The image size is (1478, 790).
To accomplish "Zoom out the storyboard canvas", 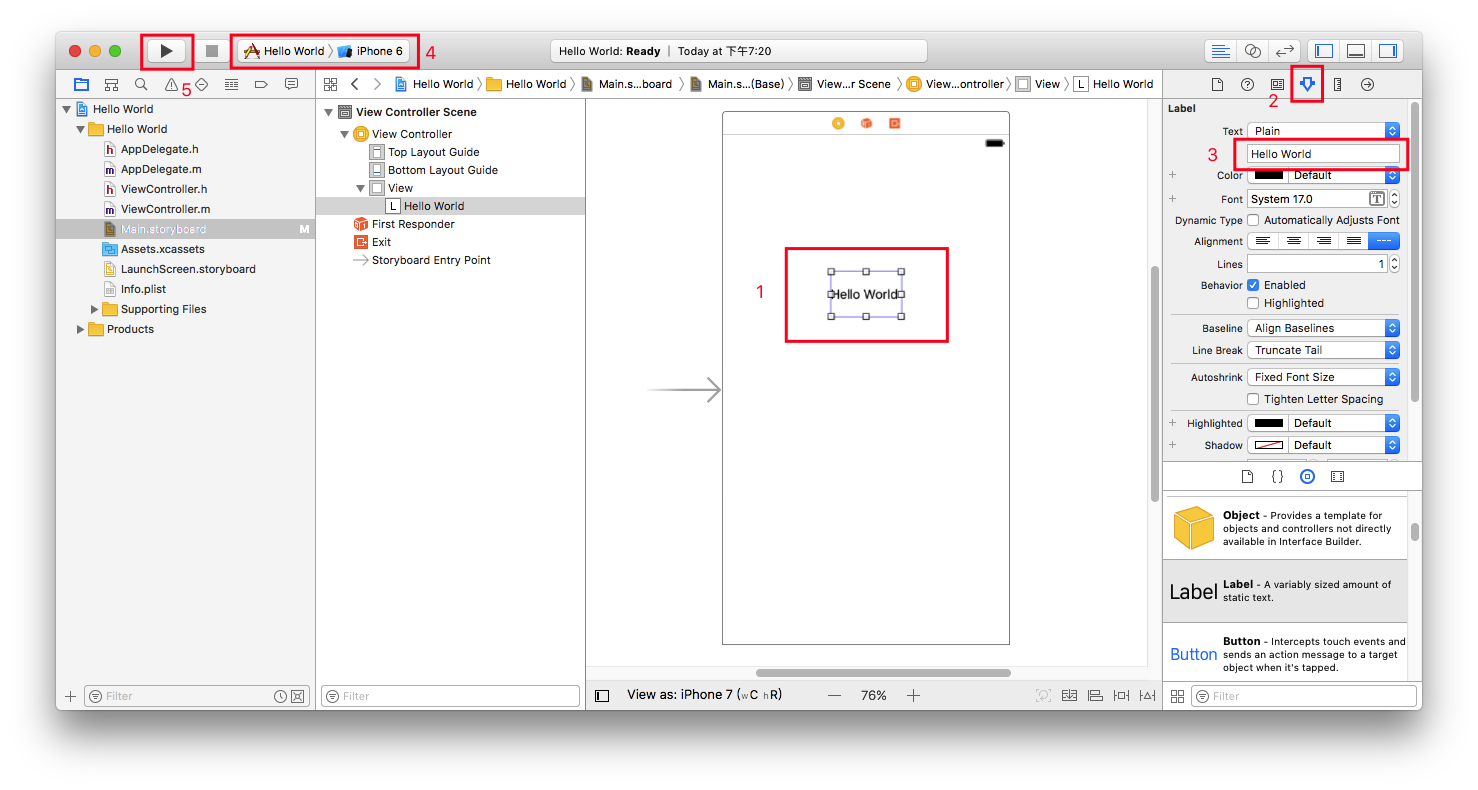I will (x=834, y=695).
